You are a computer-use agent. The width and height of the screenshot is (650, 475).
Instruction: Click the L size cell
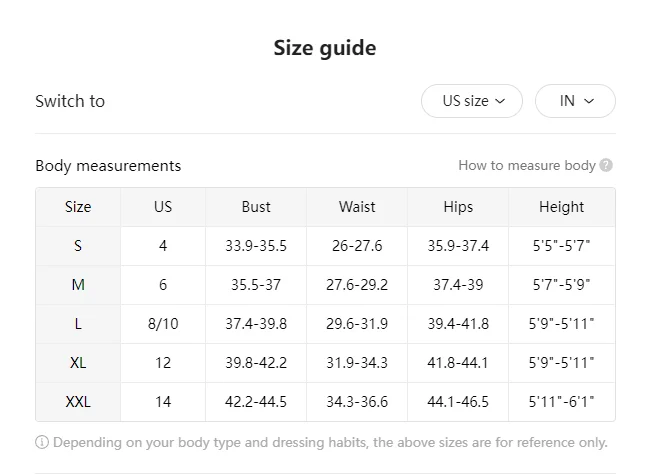[x=78, y=324]
